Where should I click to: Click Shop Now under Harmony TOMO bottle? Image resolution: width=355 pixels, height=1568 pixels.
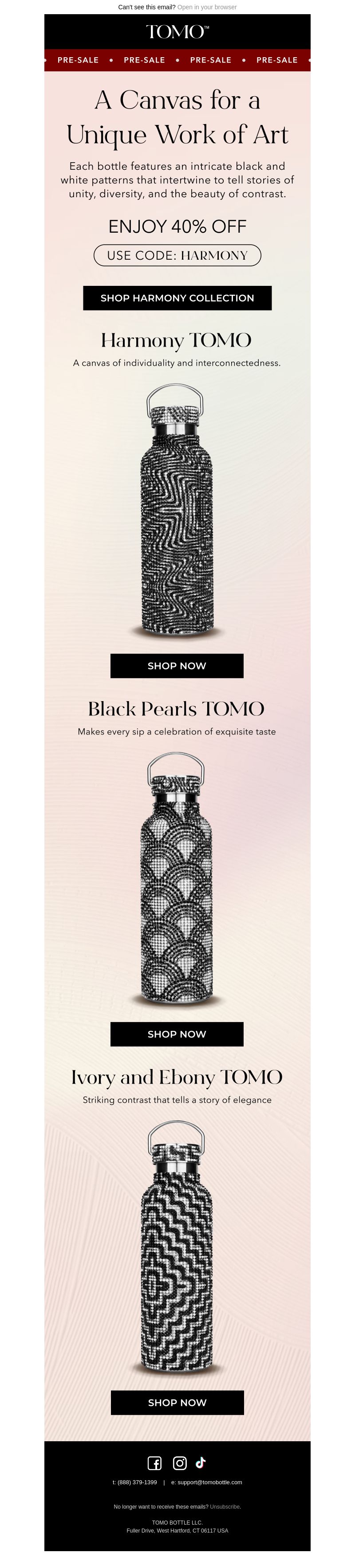click(x=177, y=666)
